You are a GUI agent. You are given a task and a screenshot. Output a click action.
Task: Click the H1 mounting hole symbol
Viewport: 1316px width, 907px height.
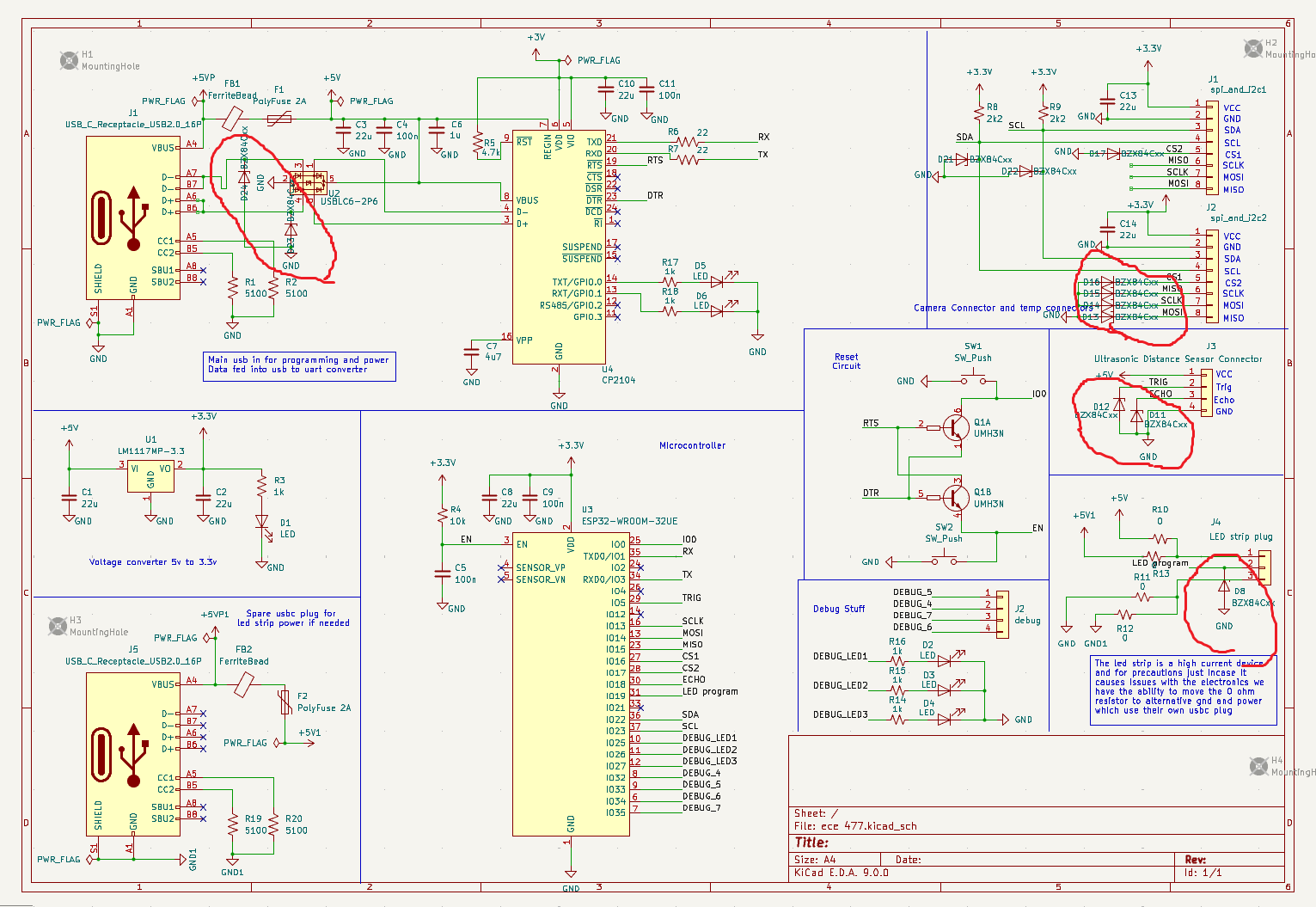[69, 60]
